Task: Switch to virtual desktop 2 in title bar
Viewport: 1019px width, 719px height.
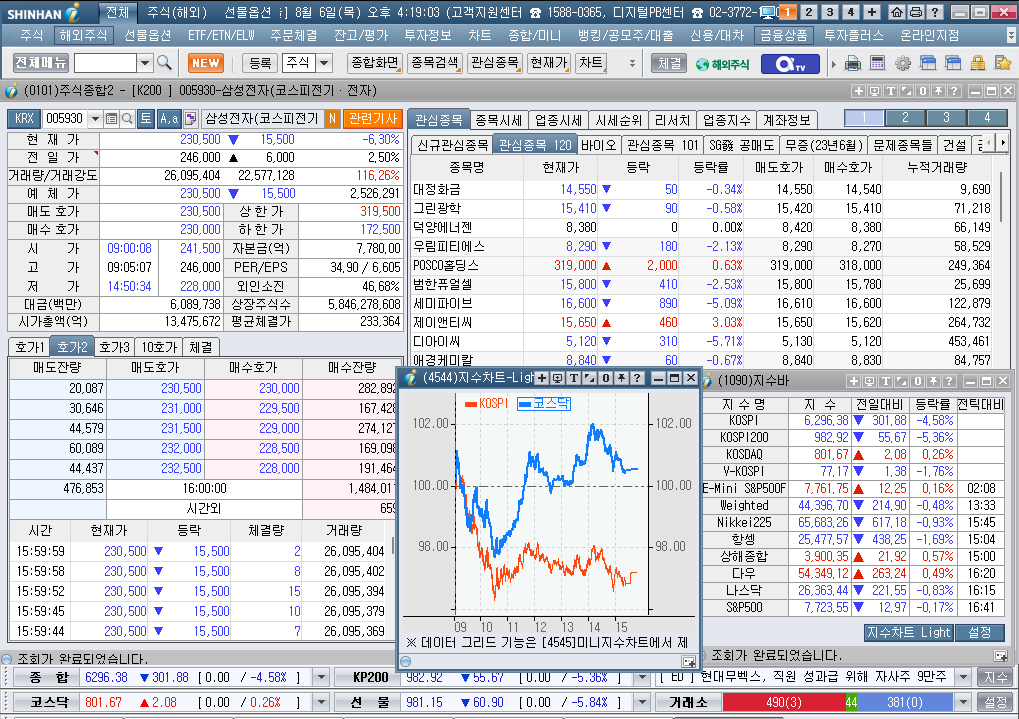Action: [x=808, y=12]
